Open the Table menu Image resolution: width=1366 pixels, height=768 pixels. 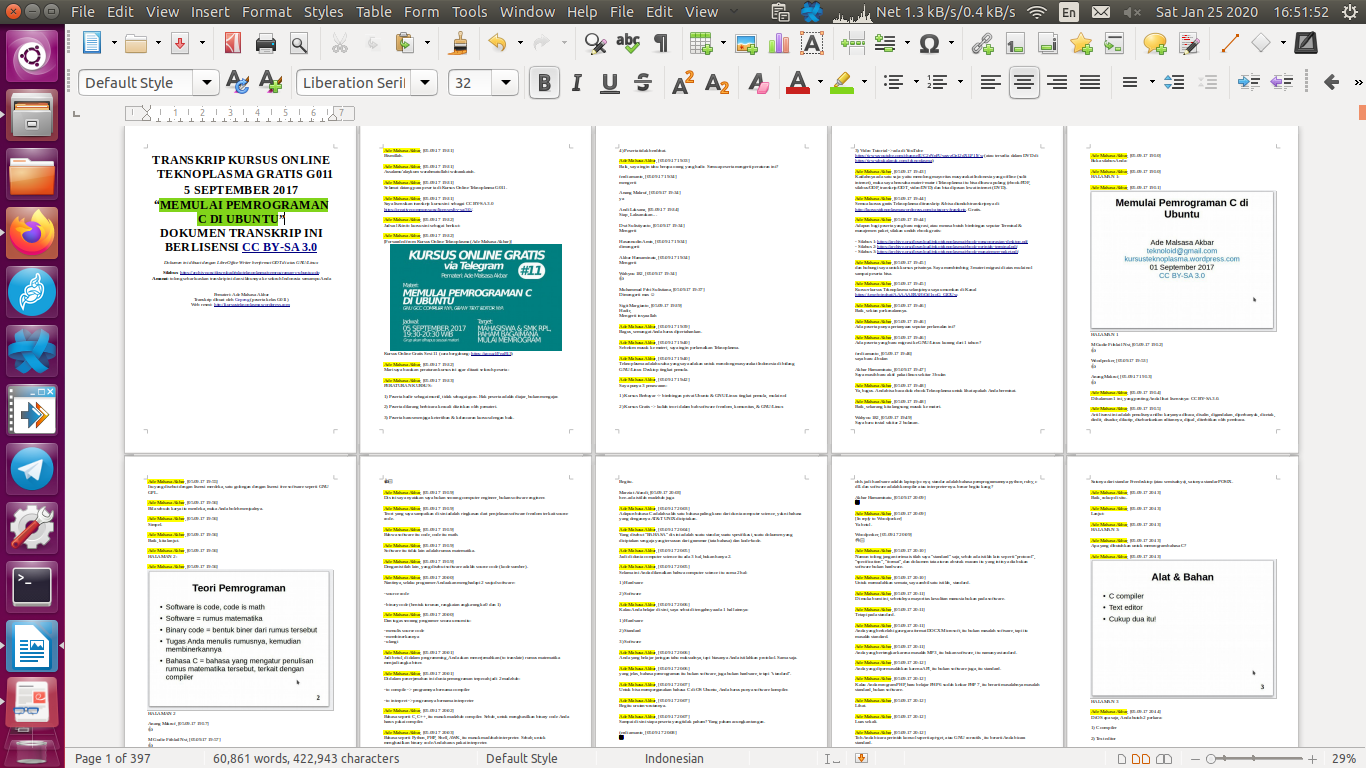[374, 12]
